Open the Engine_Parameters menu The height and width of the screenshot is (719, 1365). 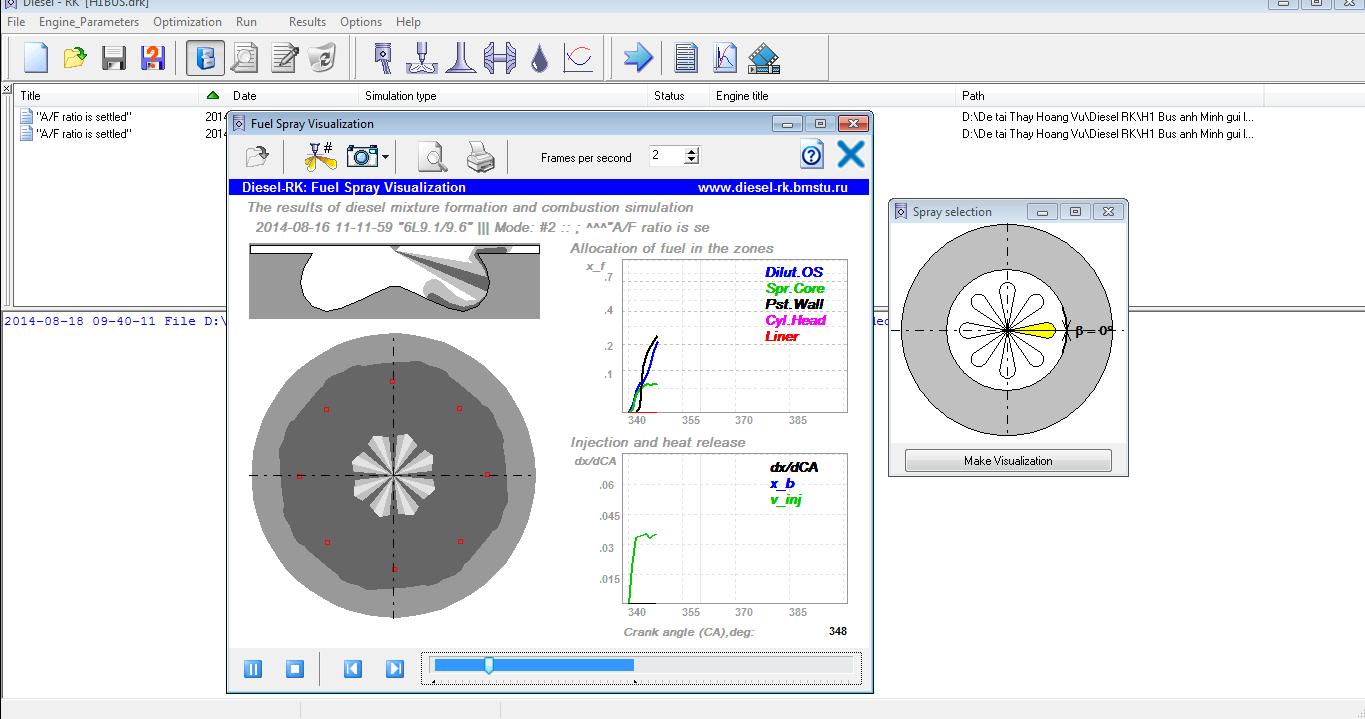pos(90,22)
